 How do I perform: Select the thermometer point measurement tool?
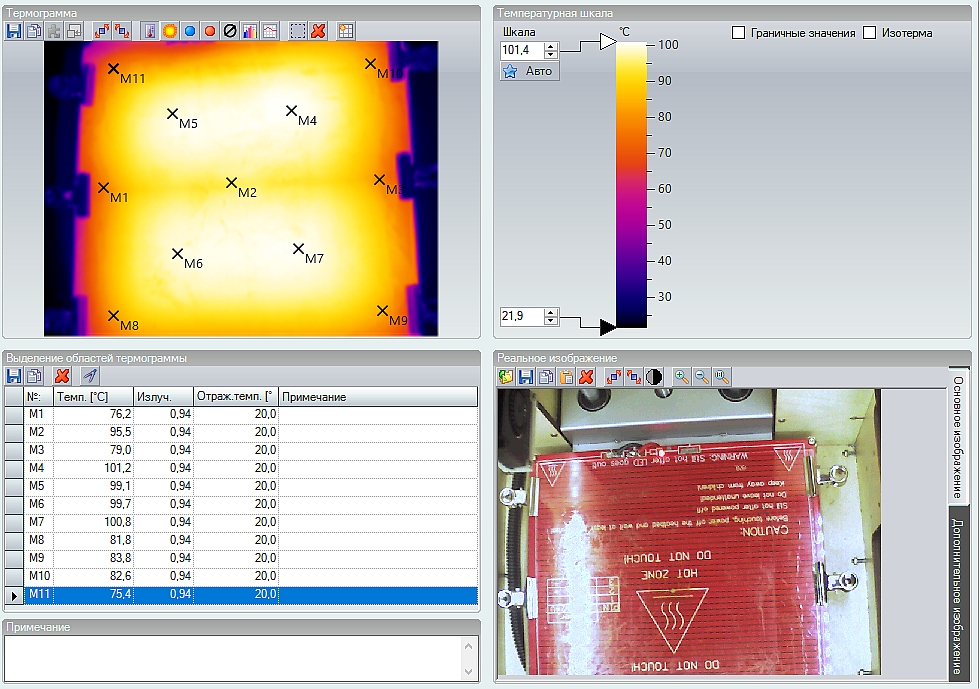(151, 31)
